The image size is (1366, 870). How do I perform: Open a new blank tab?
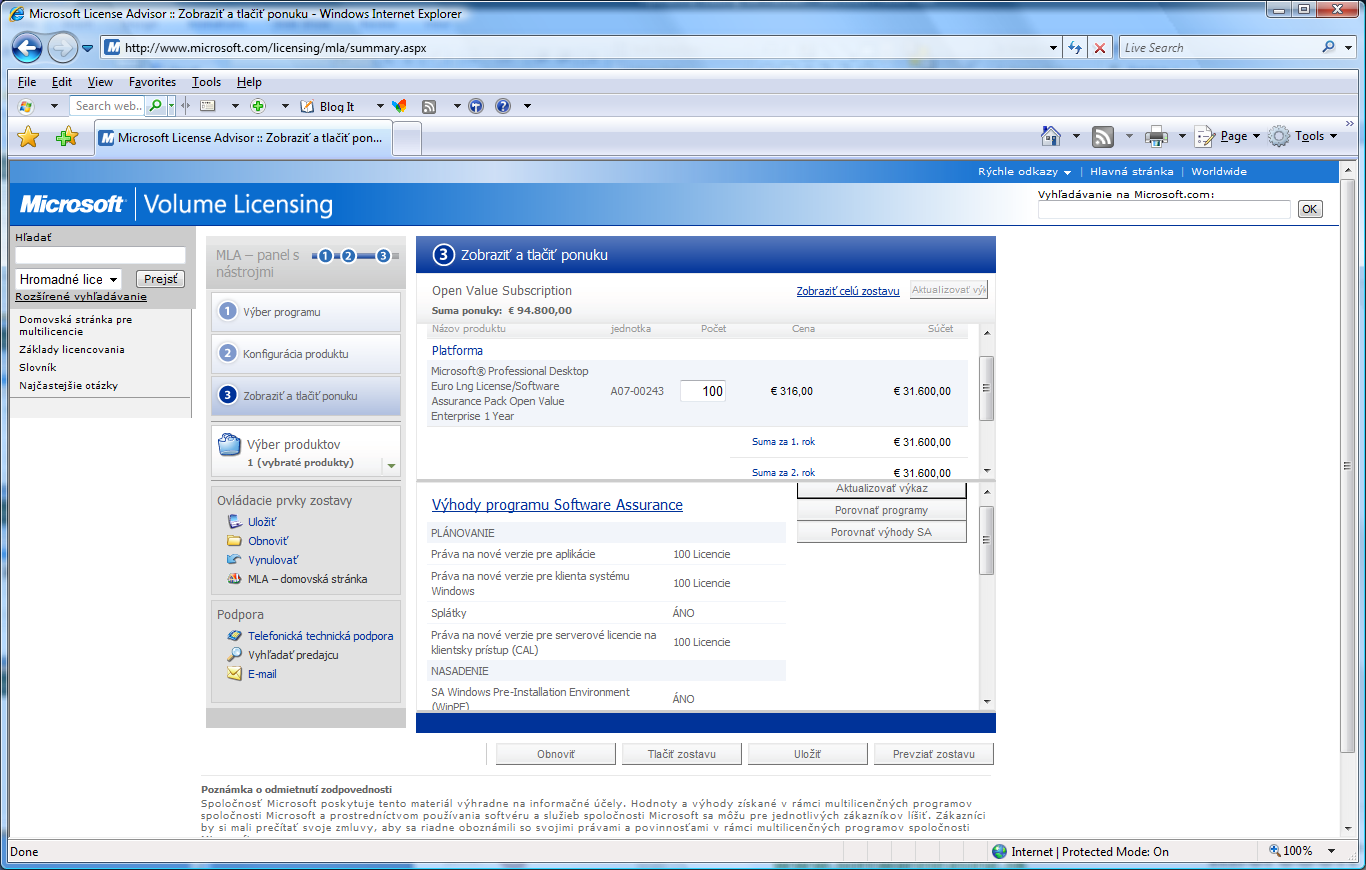(406, 139)
